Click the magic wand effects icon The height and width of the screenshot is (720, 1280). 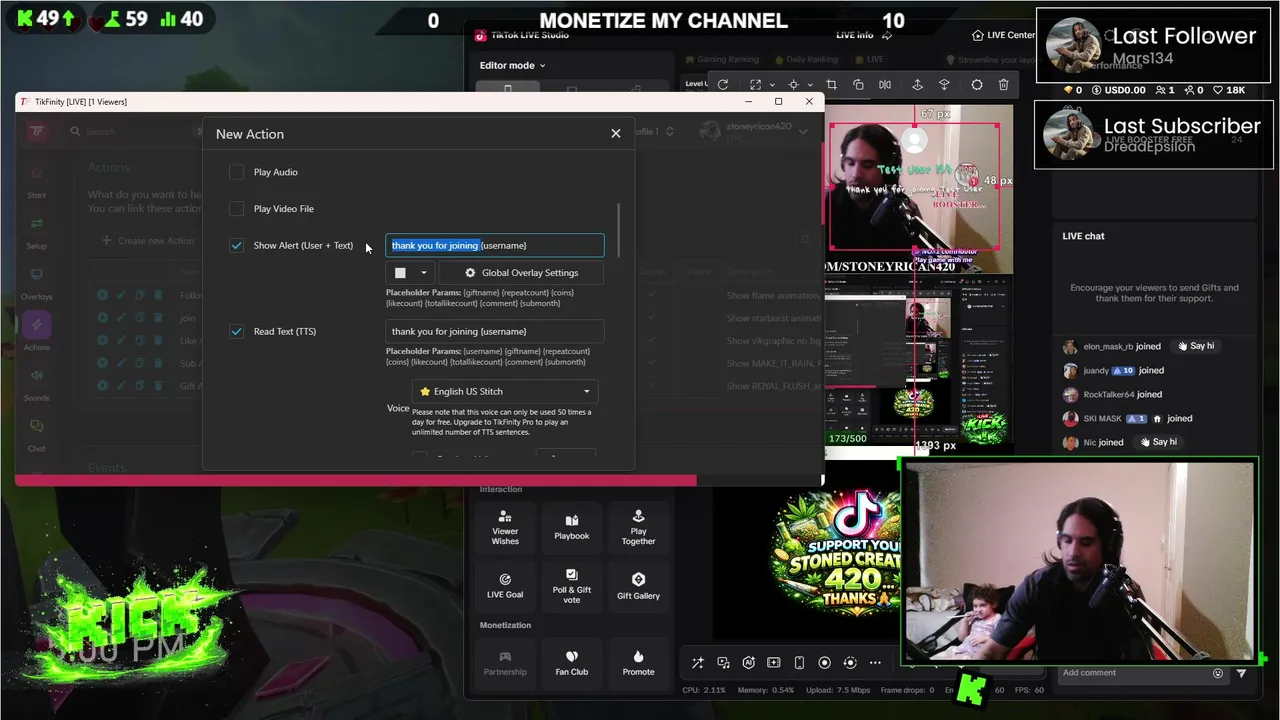click(697, 662)
